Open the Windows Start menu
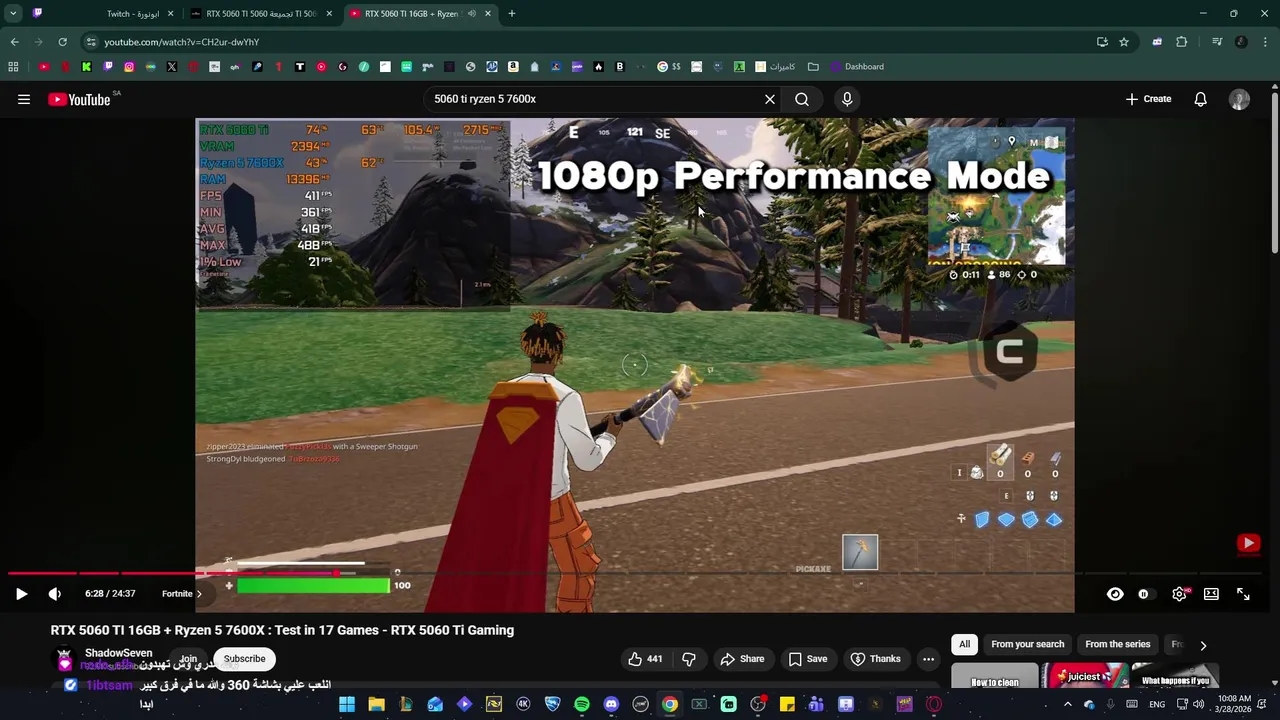 [x=347, y=705]
